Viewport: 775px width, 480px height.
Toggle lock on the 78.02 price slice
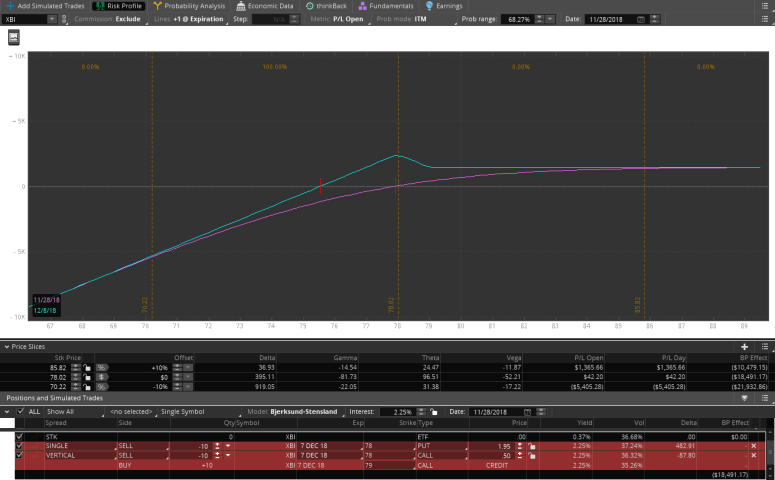tap(87, 377)
